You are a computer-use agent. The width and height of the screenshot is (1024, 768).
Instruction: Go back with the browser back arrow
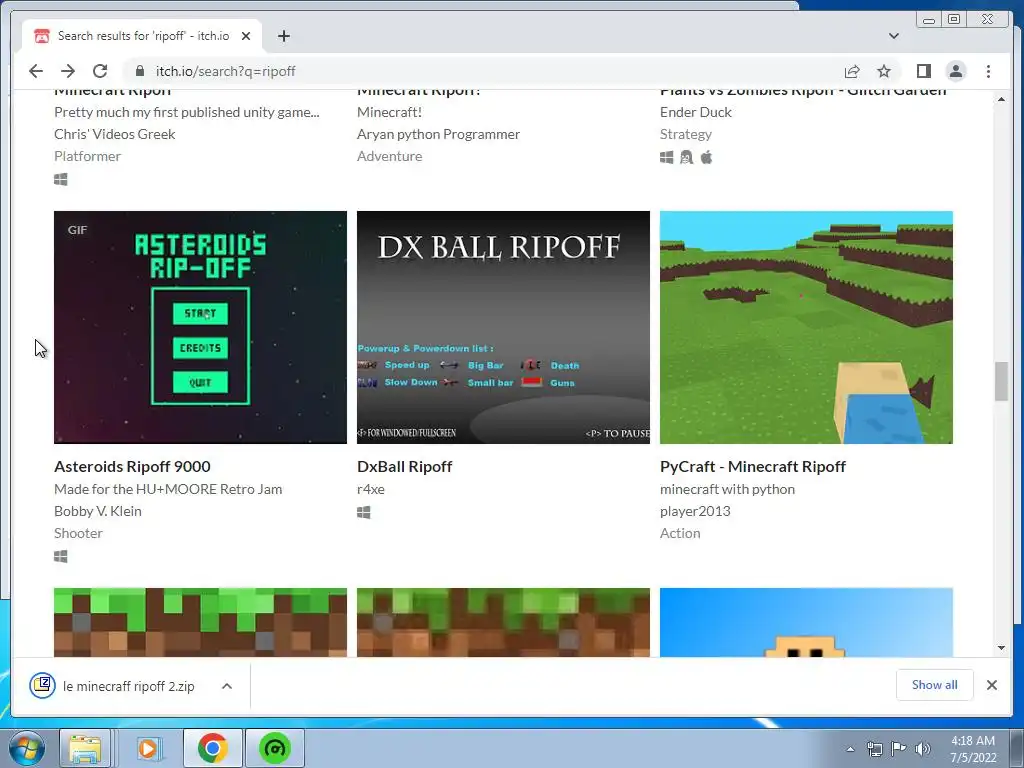point(36,71)
